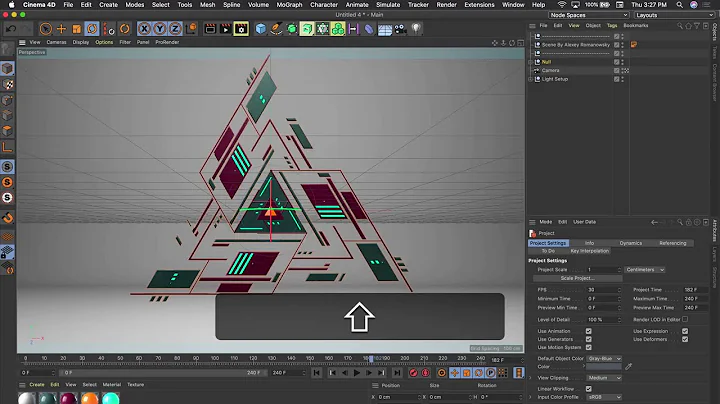Toggle Use Expression checkbox

tap(685, 331)
